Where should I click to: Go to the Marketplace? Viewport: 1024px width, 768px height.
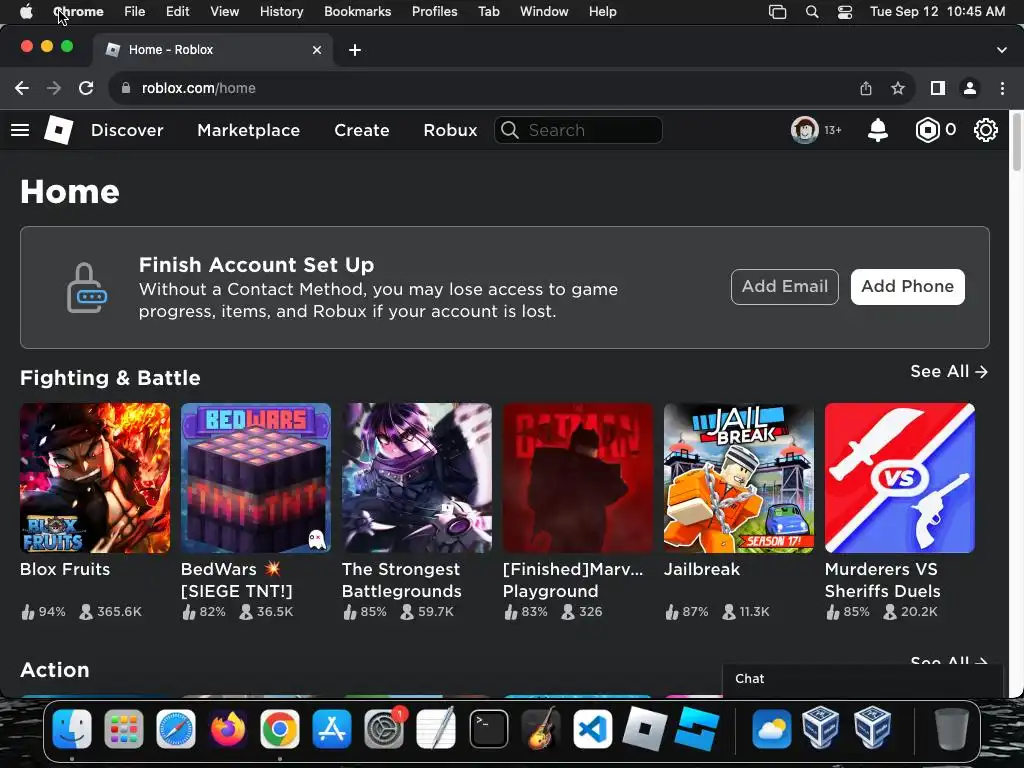click(249, 130)
